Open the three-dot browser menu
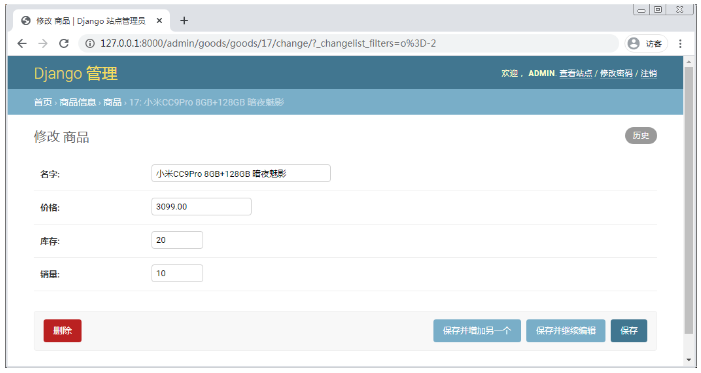Screen dimensions: 701x373 tap(680, 43)
